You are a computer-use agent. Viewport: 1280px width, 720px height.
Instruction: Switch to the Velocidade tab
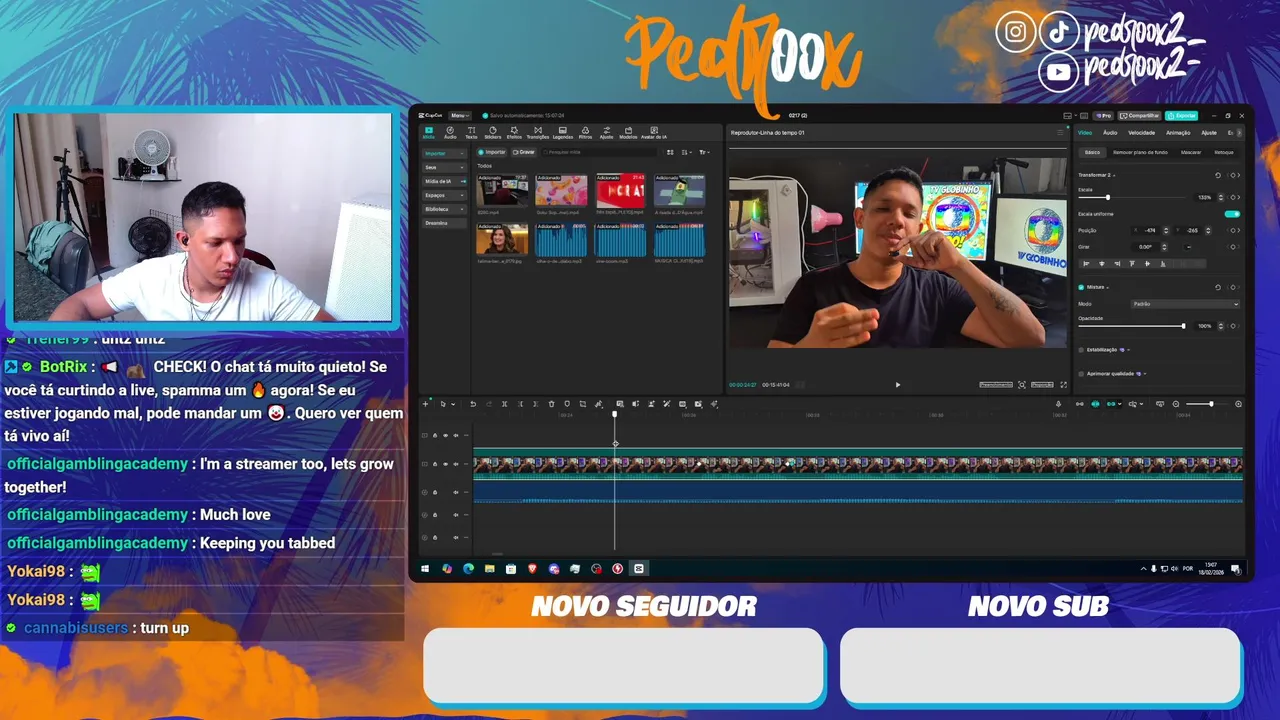[1142, 133]
